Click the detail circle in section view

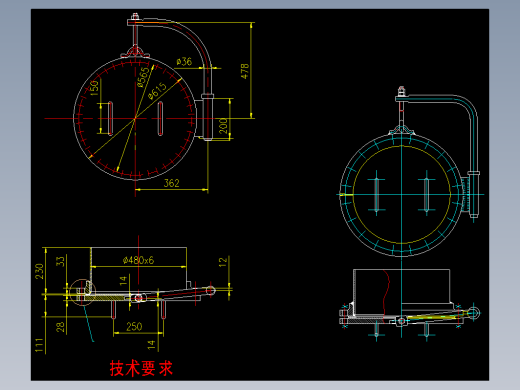click(x=82, y=292)
